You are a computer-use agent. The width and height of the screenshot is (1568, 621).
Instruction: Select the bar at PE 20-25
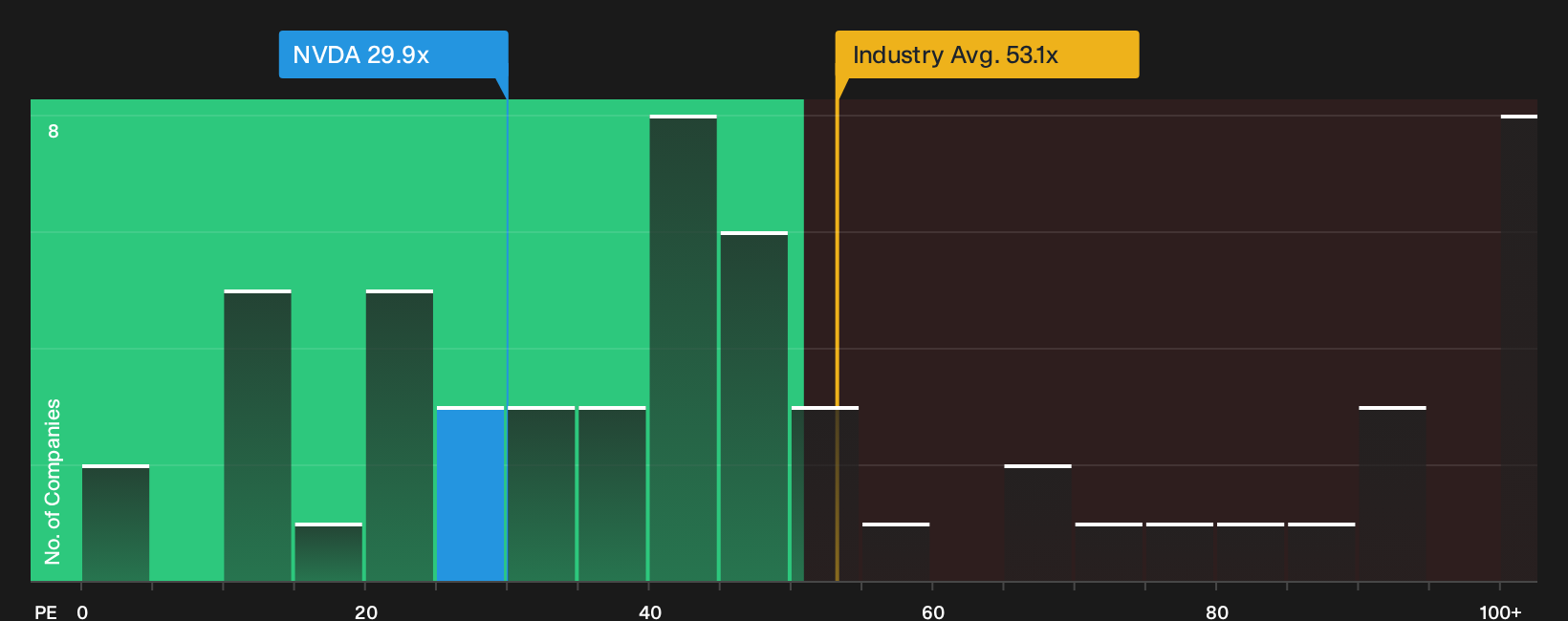(x=400, y=436)
